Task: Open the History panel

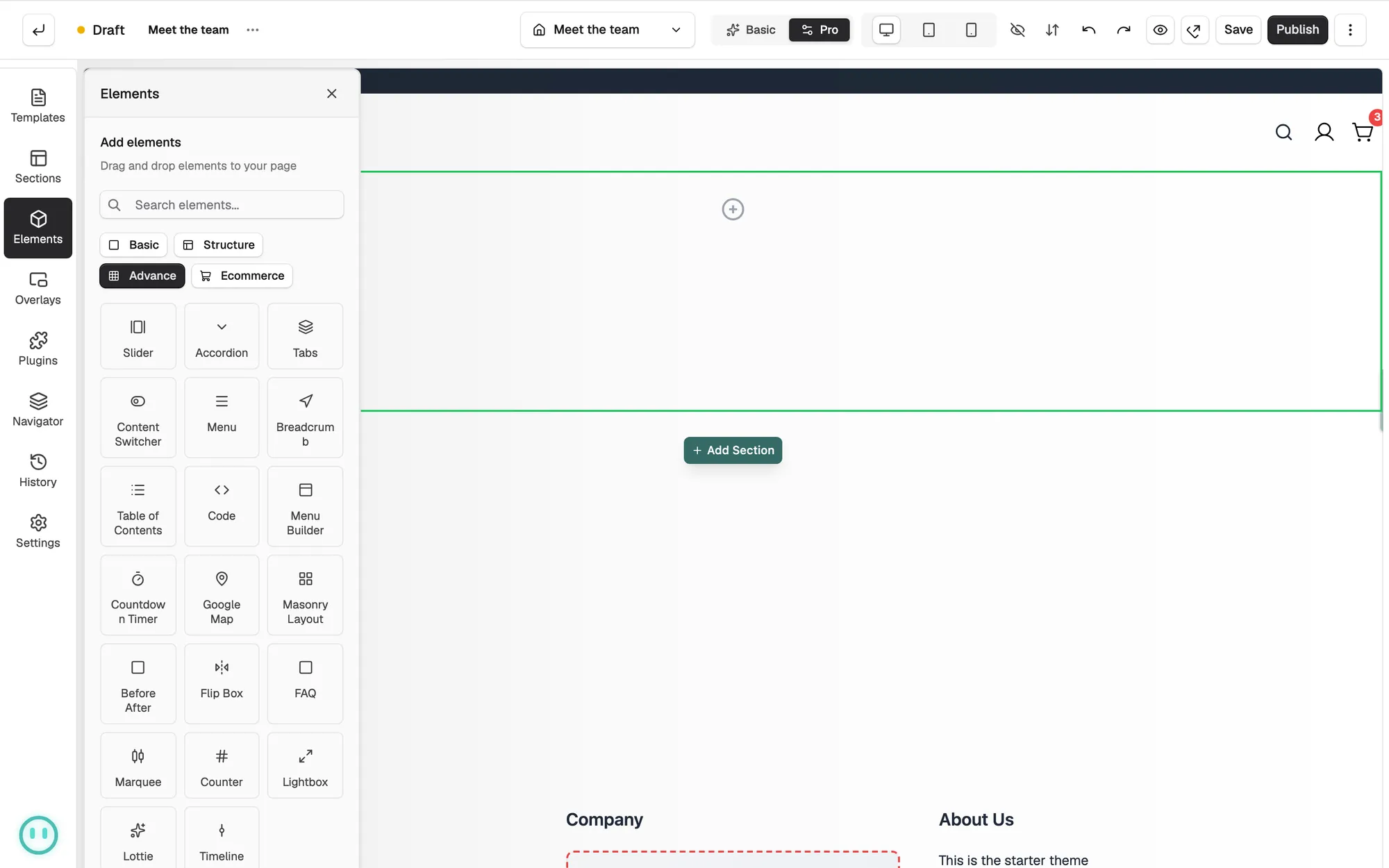Action: point(38,471)
